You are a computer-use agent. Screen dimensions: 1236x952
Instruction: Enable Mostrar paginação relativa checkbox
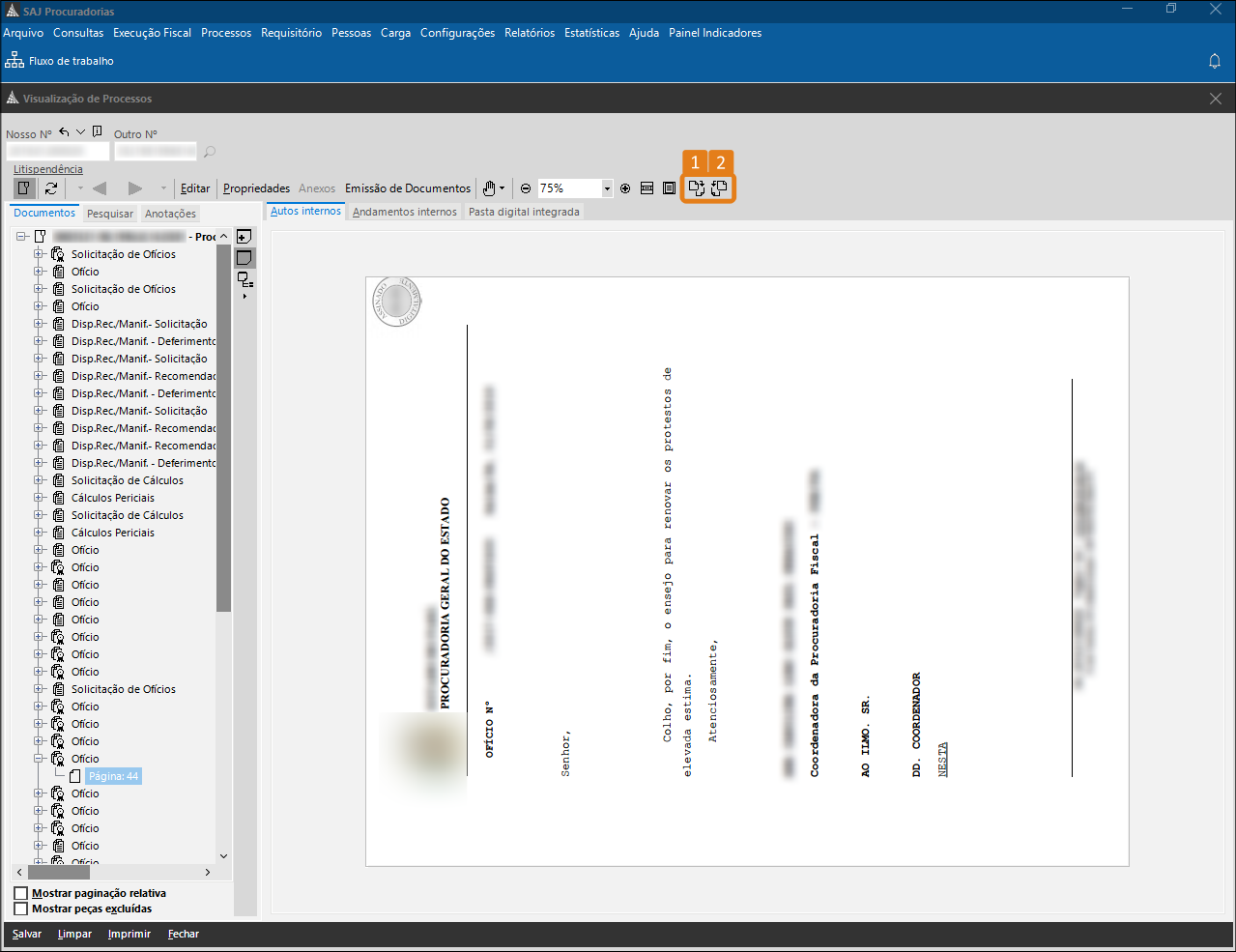point(21,893)
